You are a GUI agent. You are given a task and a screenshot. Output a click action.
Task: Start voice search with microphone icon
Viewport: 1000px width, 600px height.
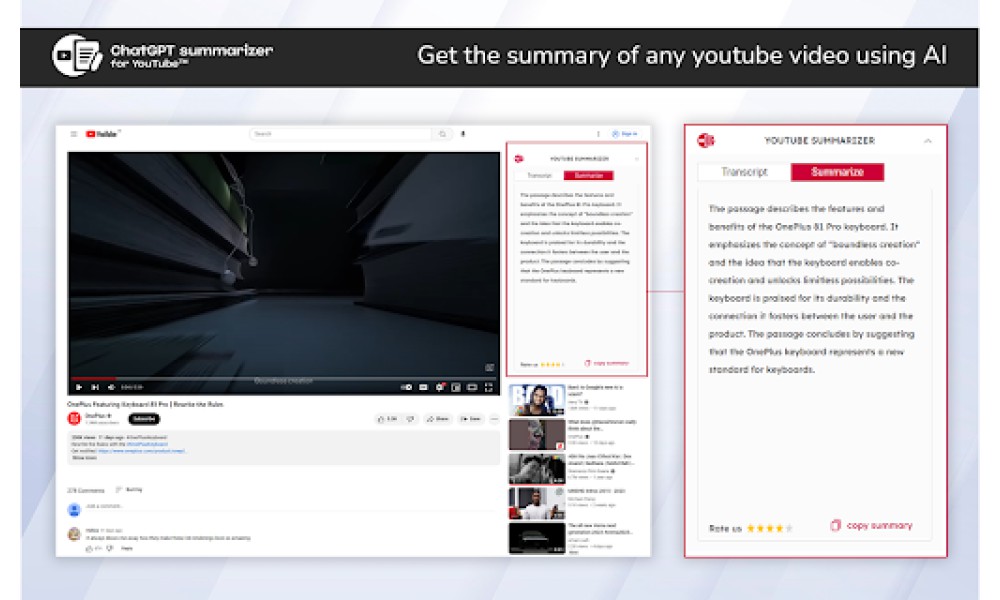tap(463, 134)
